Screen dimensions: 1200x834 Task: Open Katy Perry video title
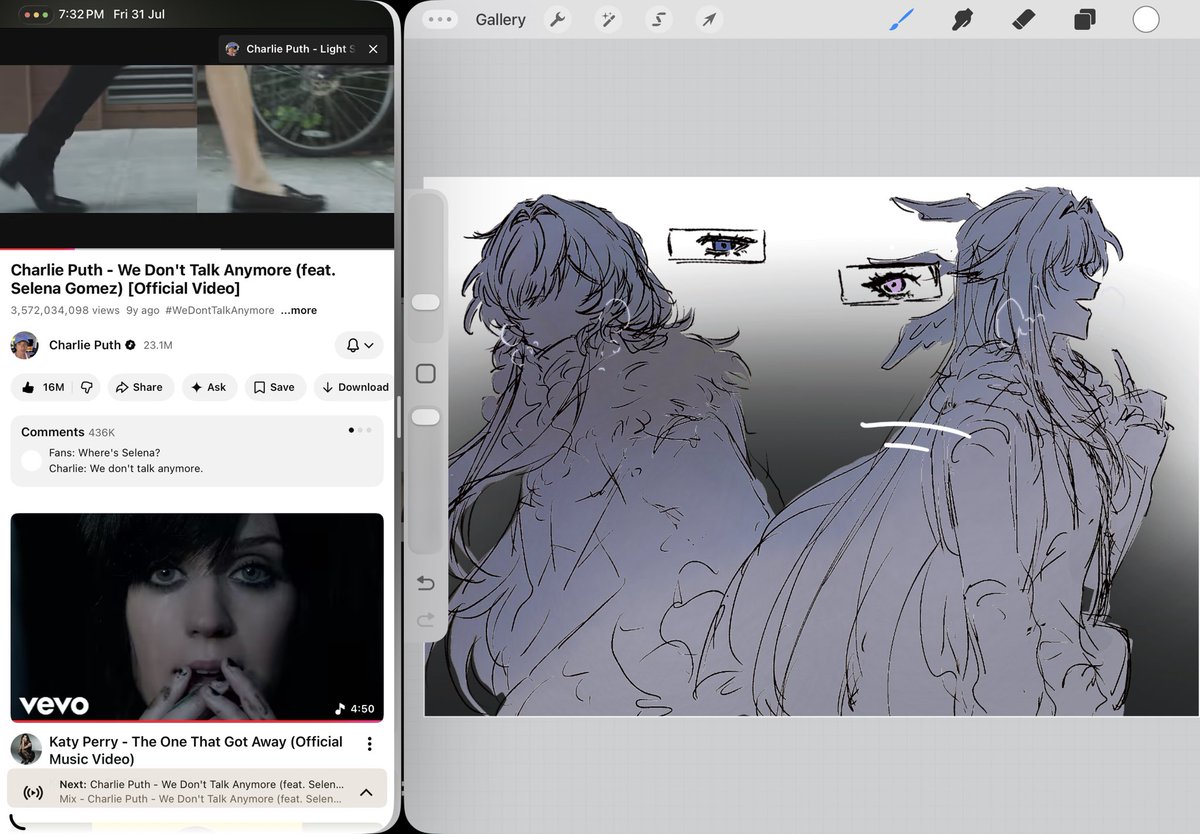pyautogui.click(x=196, y=750)
